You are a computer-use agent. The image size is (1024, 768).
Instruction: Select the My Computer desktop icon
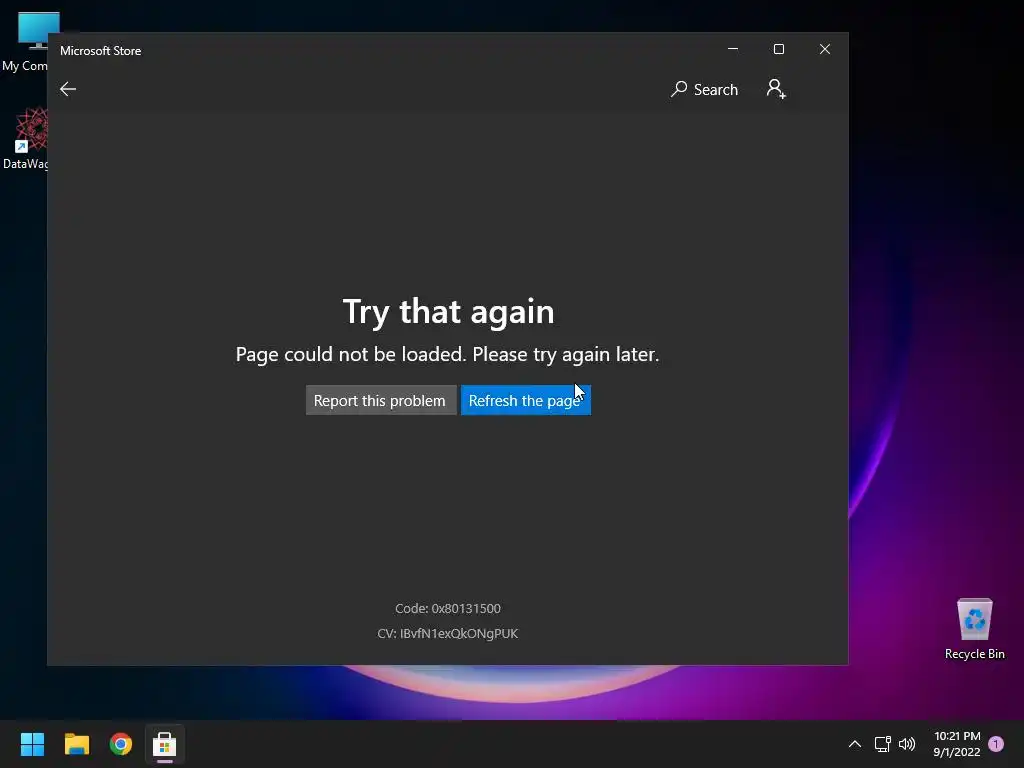pyautogui.click(x=25, y=42)
